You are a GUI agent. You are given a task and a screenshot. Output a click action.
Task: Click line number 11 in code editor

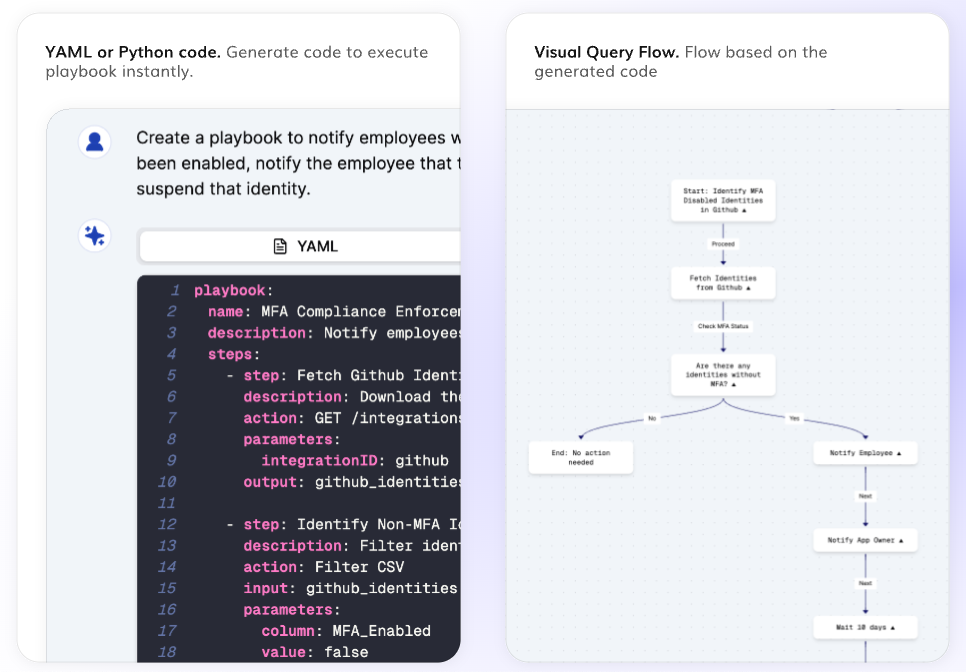point(167,503)
